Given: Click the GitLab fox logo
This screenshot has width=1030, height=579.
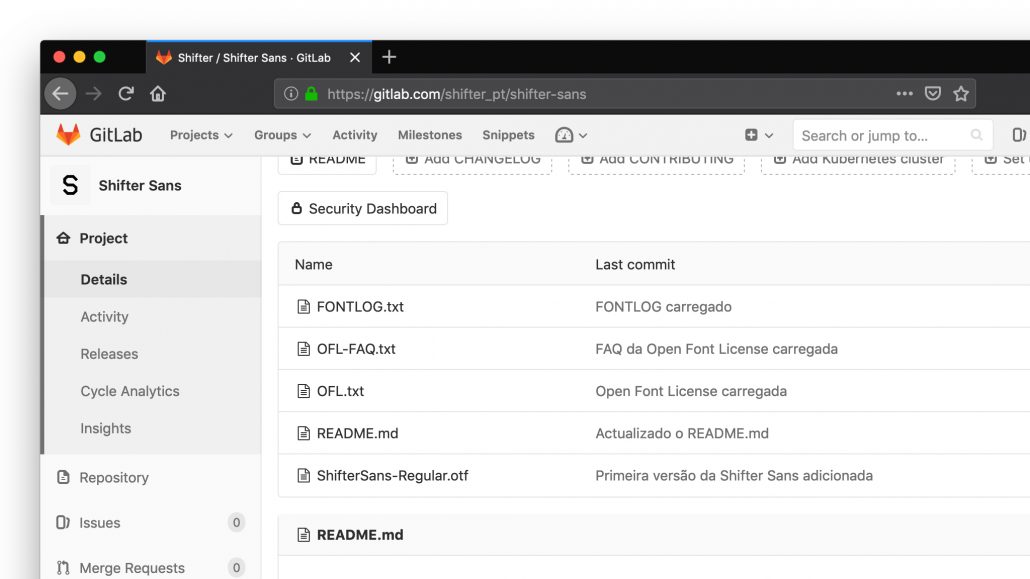Looking at the screenshot, I should (68, 135).
